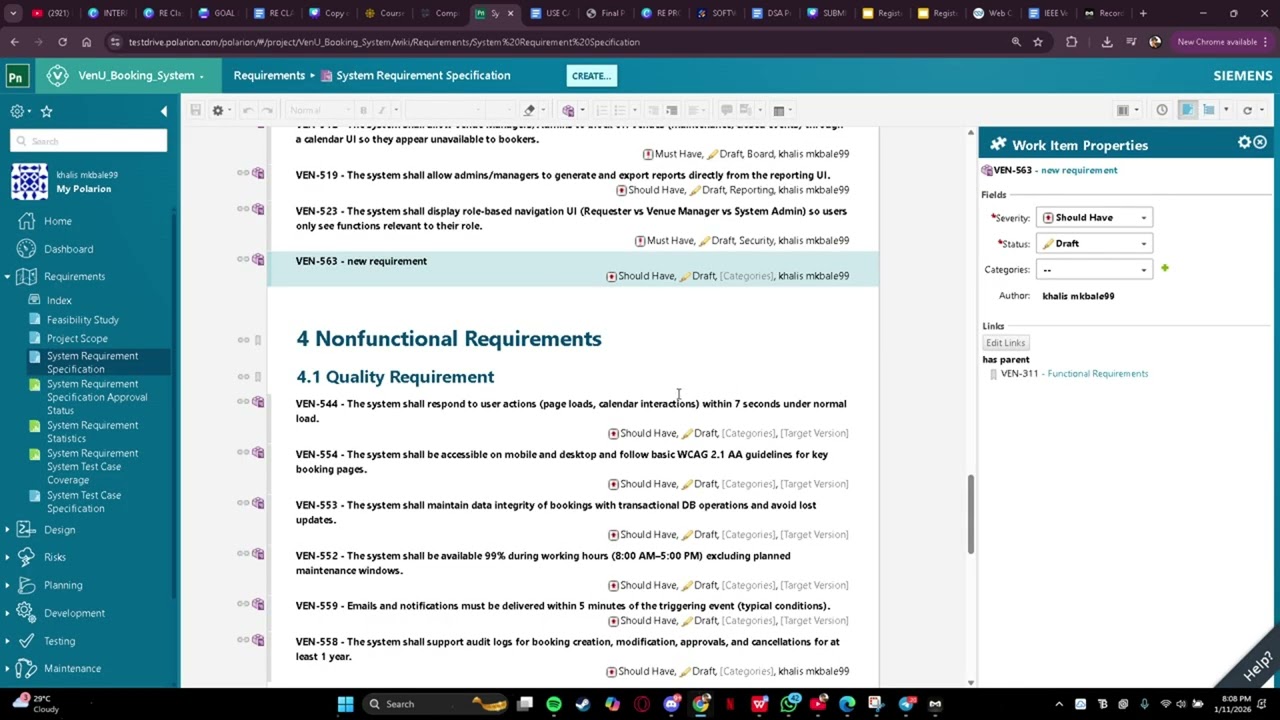The image size is (1280, 720).
Task: Collapse the left navigation sidebar arrow
Action: pos(164,111)
